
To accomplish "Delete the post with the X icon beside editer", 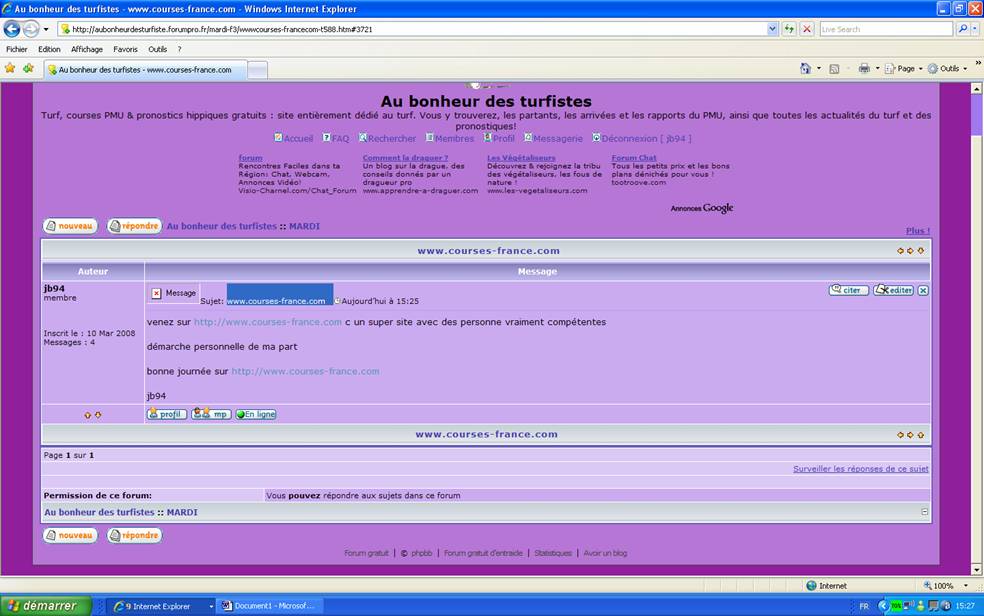I will click(923, 290).
